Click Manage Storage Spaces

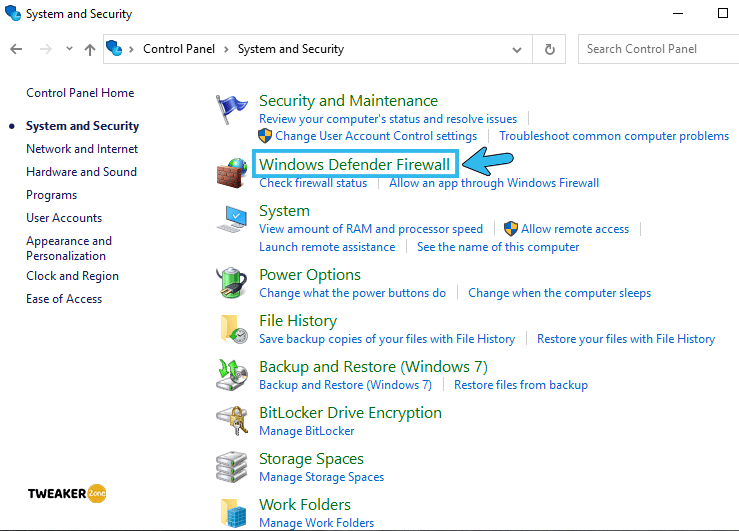321,477
